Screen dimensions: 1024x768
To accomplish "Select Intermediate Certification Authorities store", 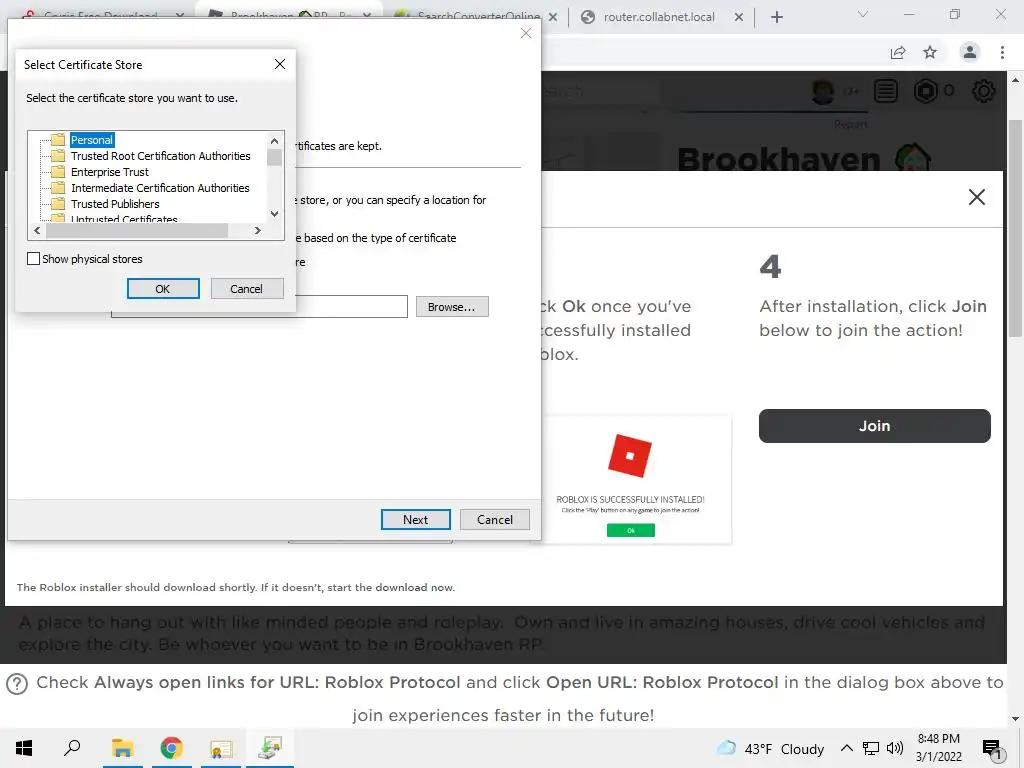I will pos(160,188).
